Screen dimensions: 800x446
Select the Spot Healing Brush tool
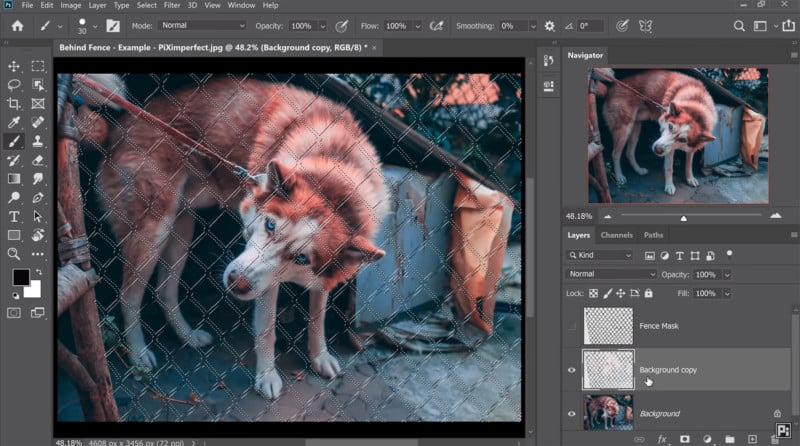pos(38,122)
